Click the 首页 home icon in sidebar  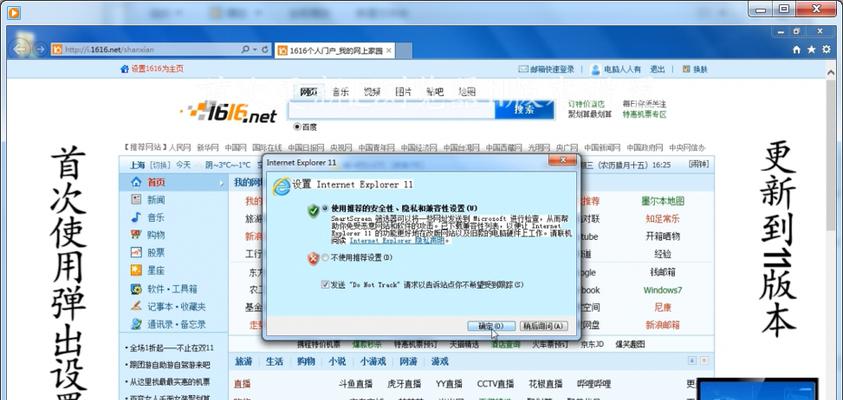tap(137, 182)
